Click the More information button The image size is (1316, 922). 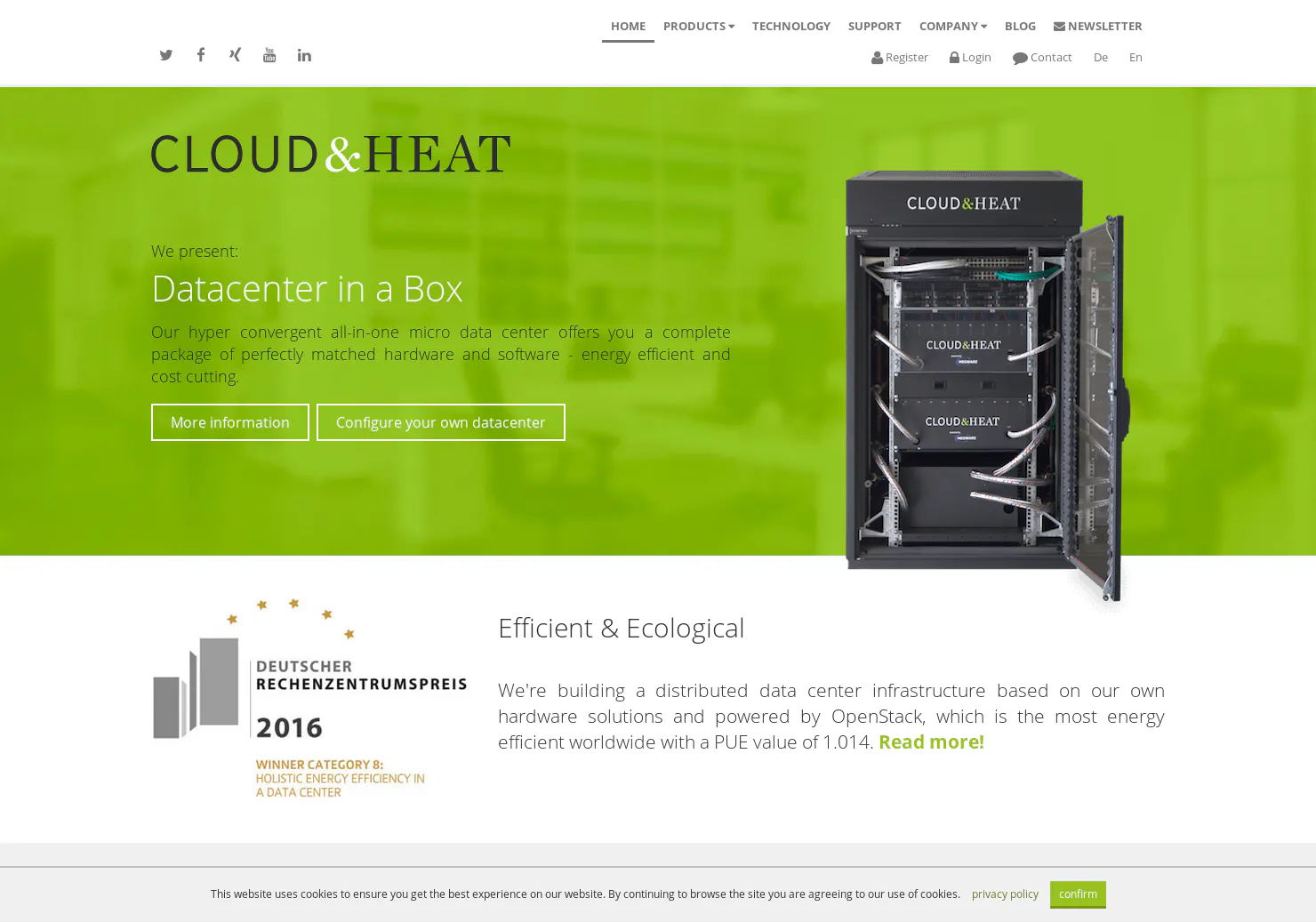click(x=230, y=422)
